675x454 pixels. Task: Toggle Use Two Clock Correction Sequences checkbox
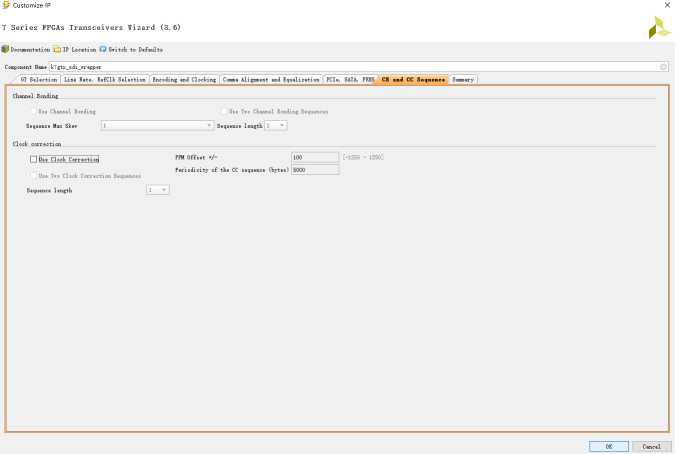34,176
